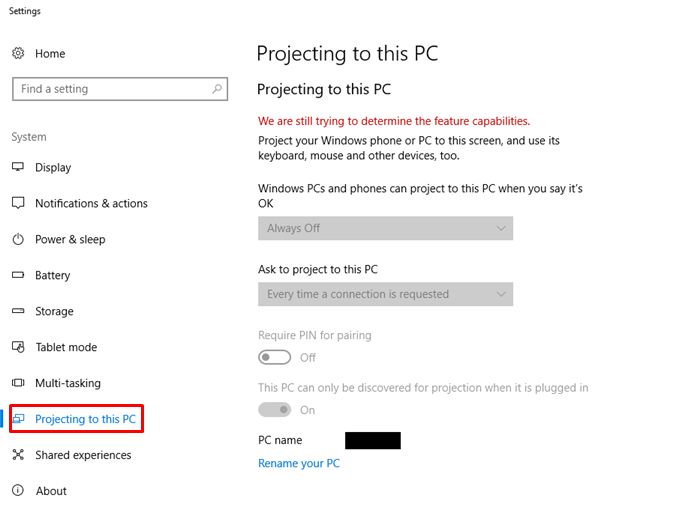Click the Home gear icon
This screenshot has height=513, width=697.
tap(18, 54)
